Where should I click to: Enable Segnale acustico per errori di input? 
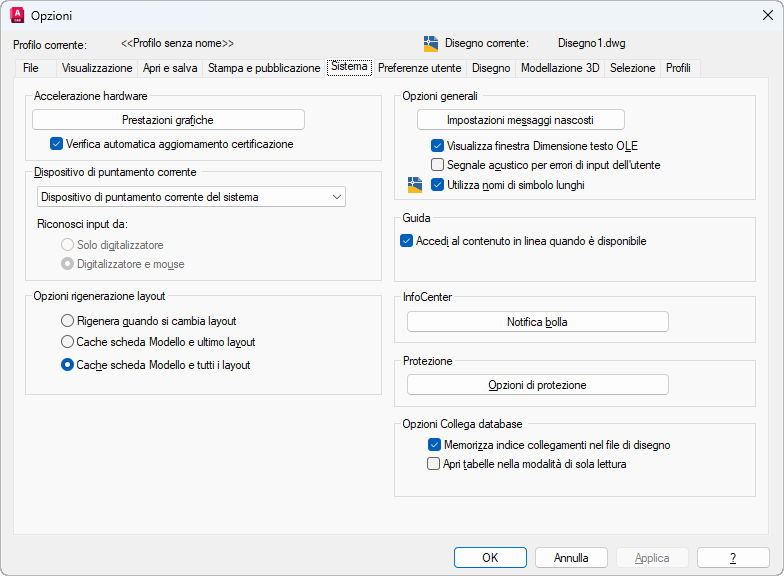(x=437, y=165)
